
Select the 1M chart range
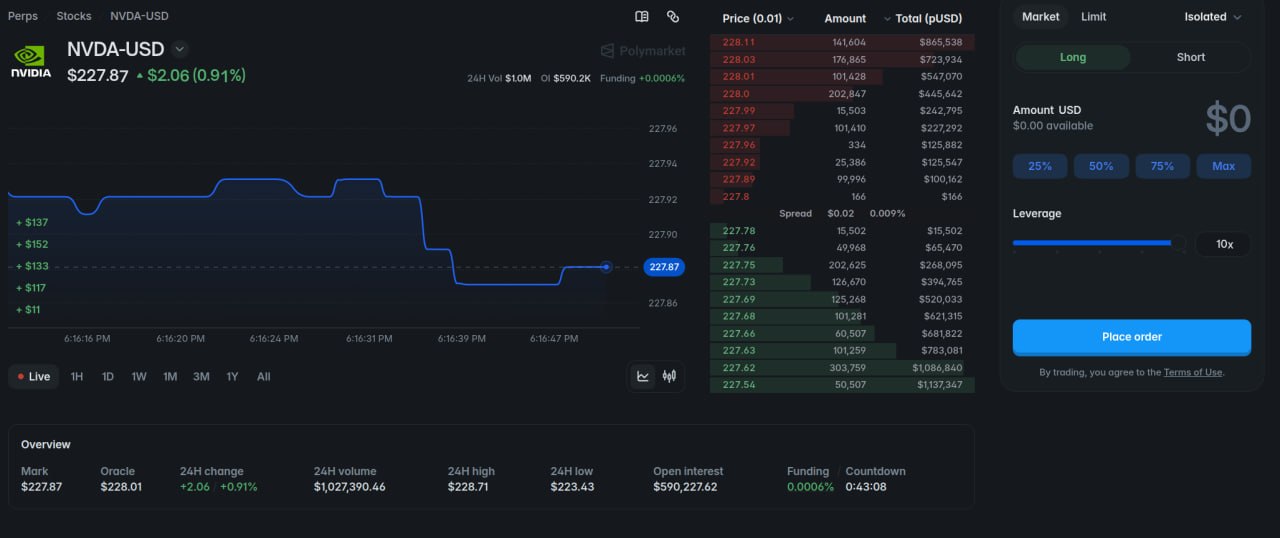click(170, 377)
